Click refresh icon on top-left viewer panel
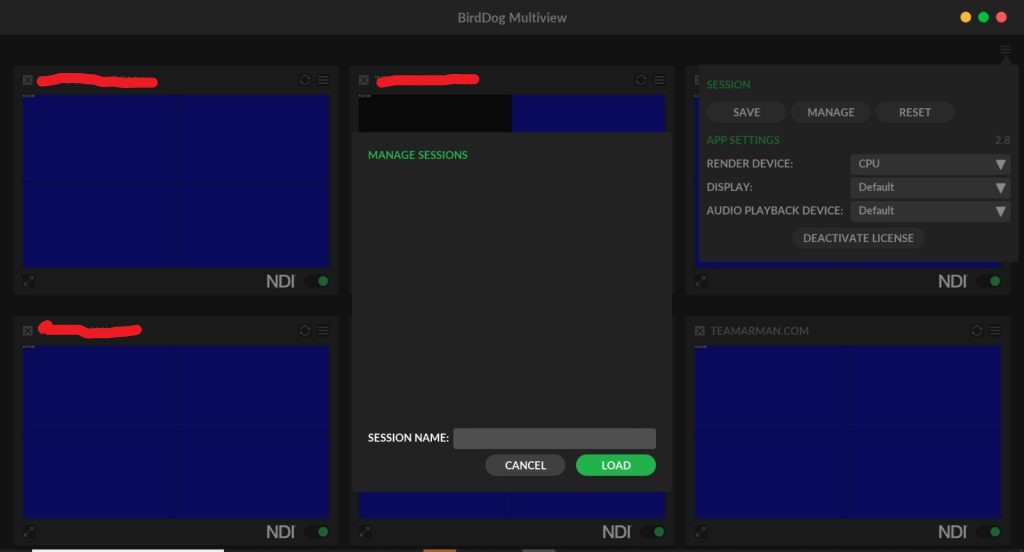The width and height of the screenshot is (1024, 552). click(x=305, y=80)
